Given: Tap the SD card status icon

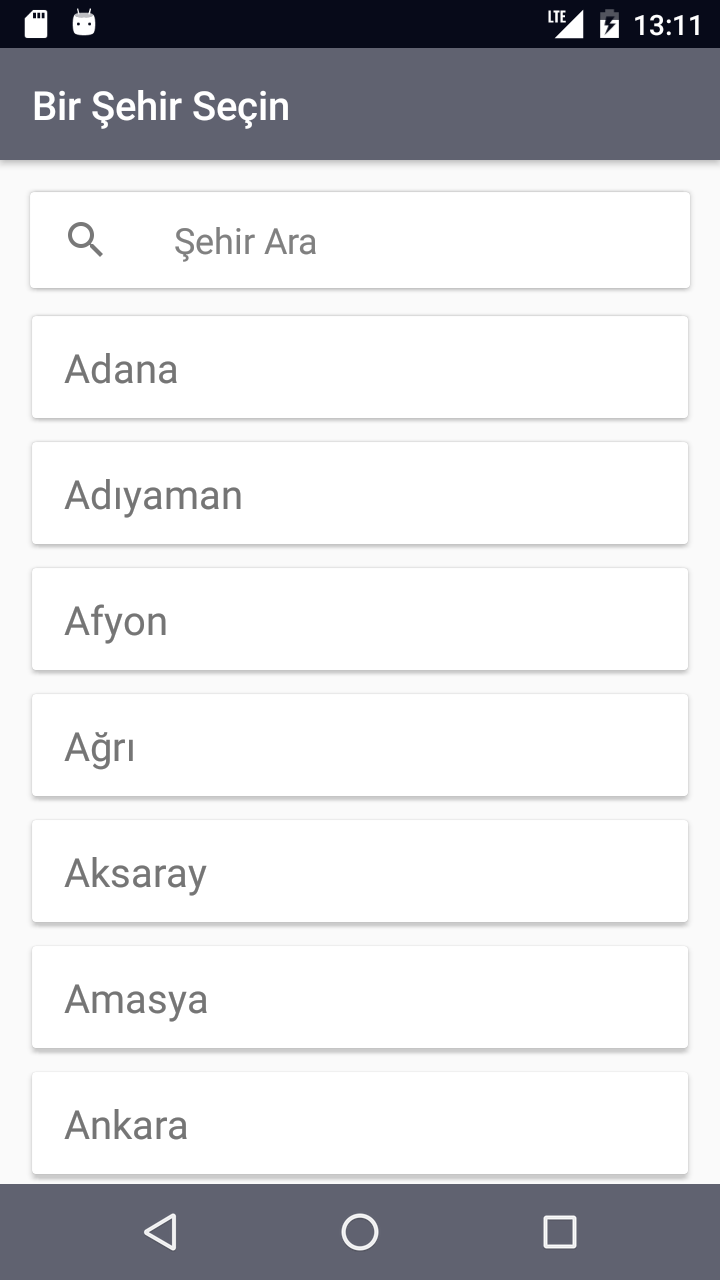Looking at the screenshot, I should (x=36, y=23).
